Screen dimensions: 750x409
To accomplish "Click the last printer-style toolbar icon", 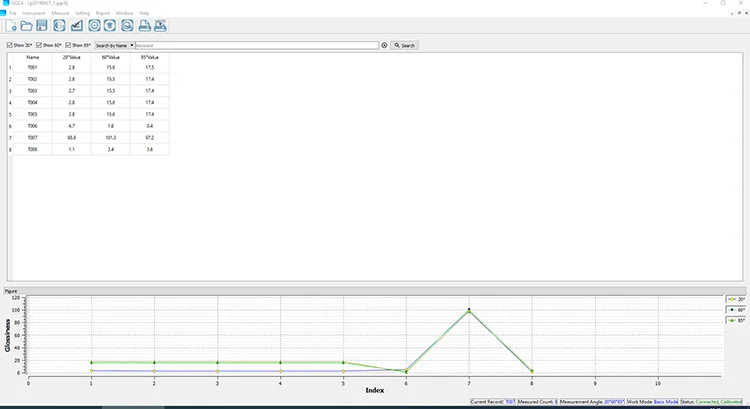I will point(160,26).
